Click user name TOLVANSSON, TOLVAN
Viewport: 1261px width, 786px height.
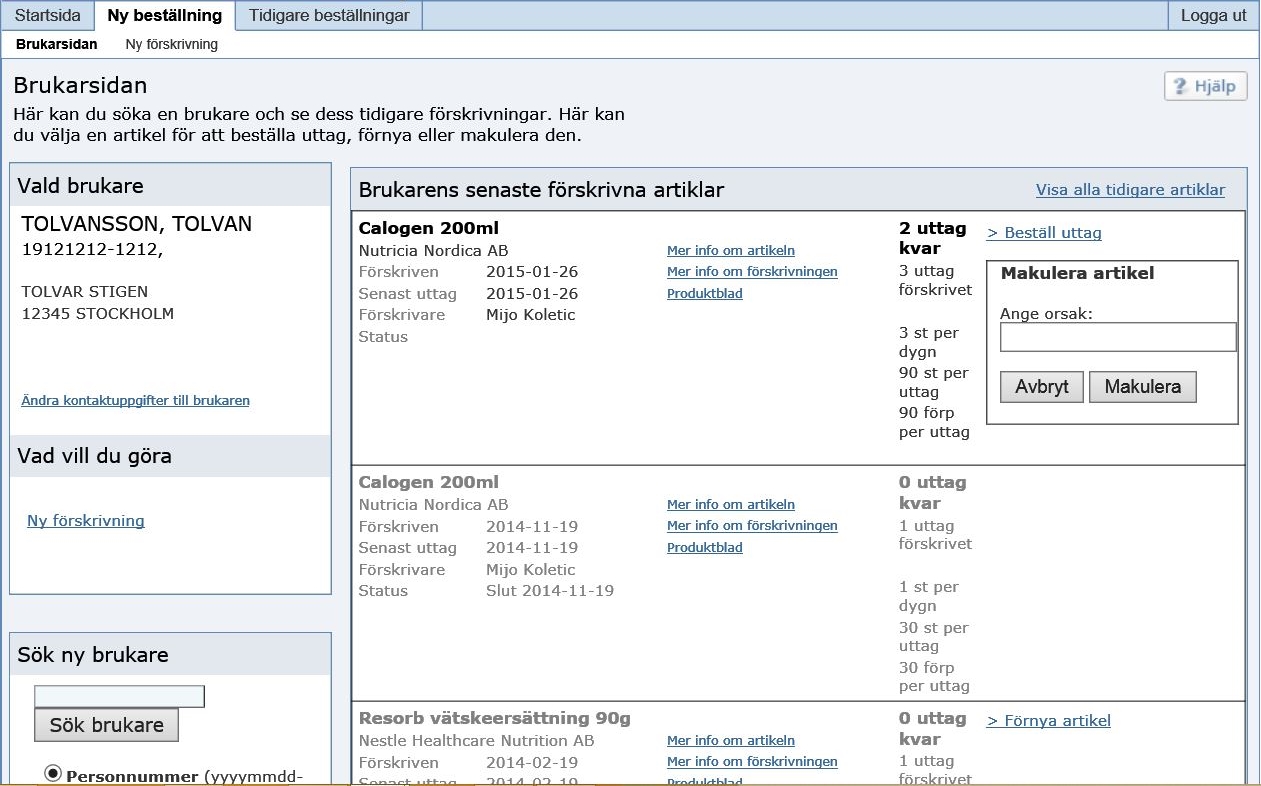tap(137, 224)
